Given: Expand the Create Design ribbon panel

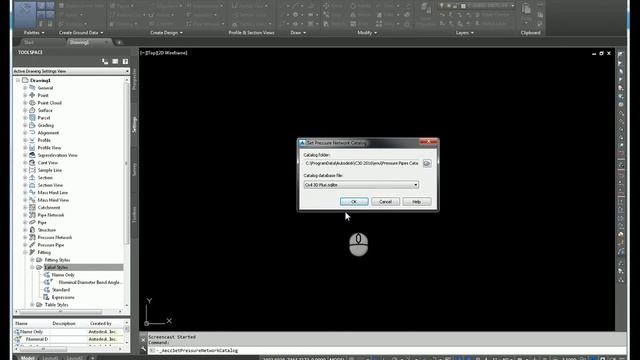Looking at the screenshot, I should 166,33.
